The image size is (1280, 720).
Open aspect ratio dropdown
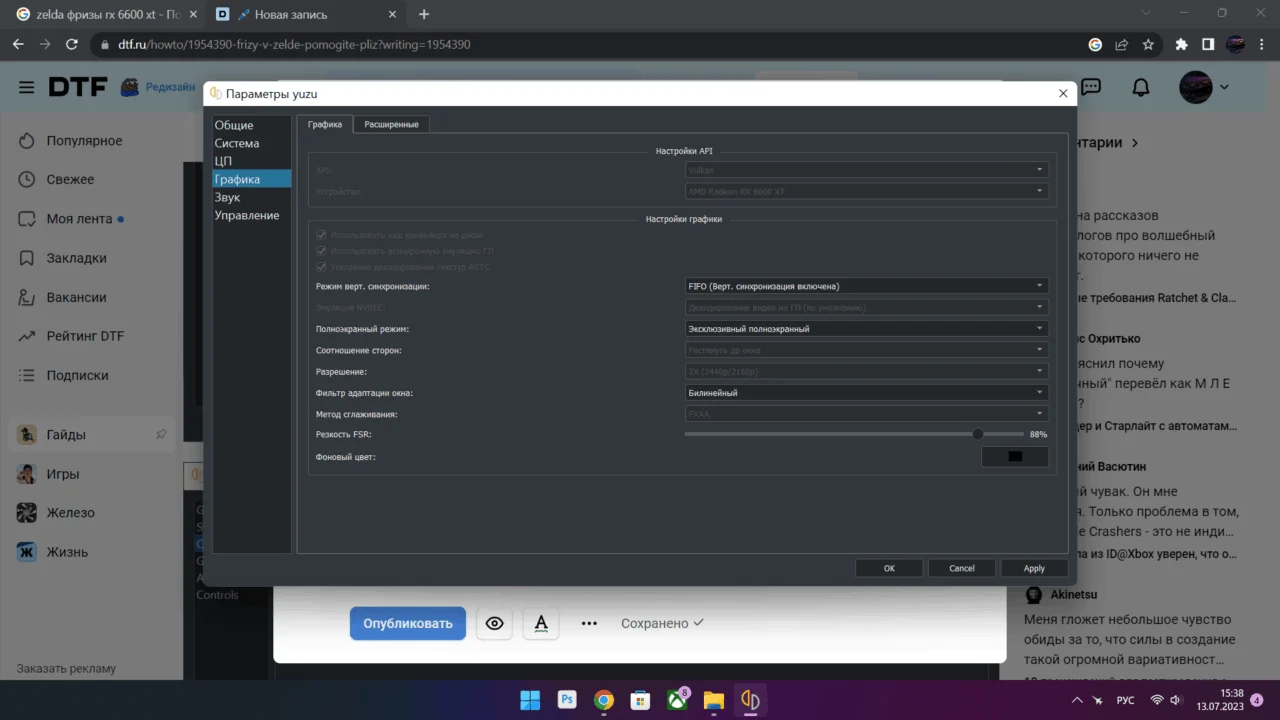[866, 350]
